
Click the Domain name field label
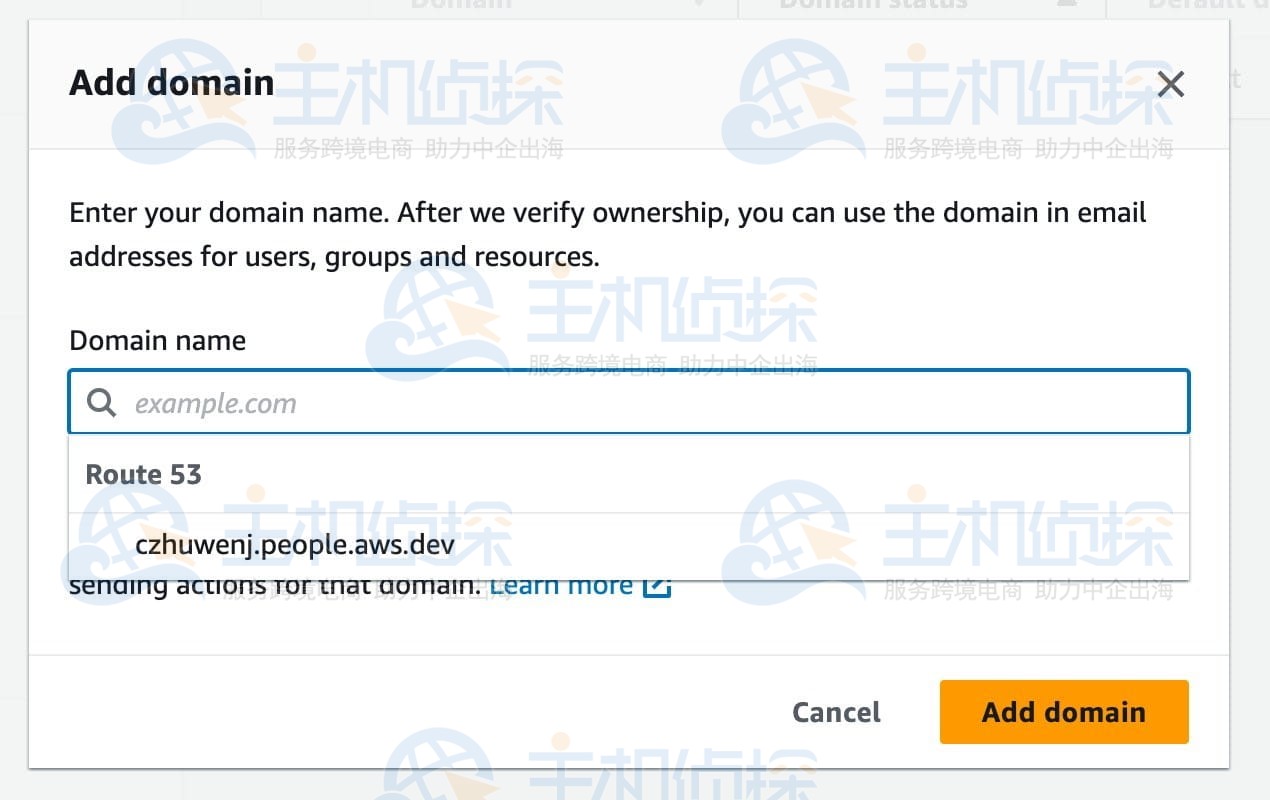tap(157, 340)
